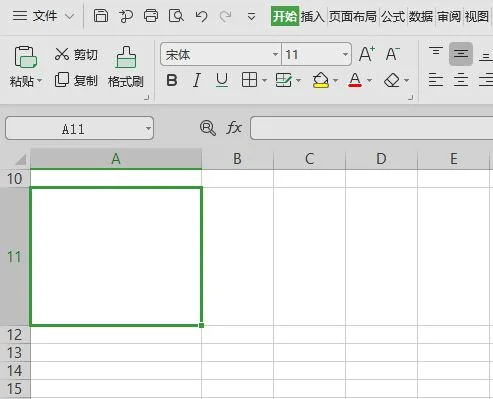Click the clear eraser icon

click(392, 80)
